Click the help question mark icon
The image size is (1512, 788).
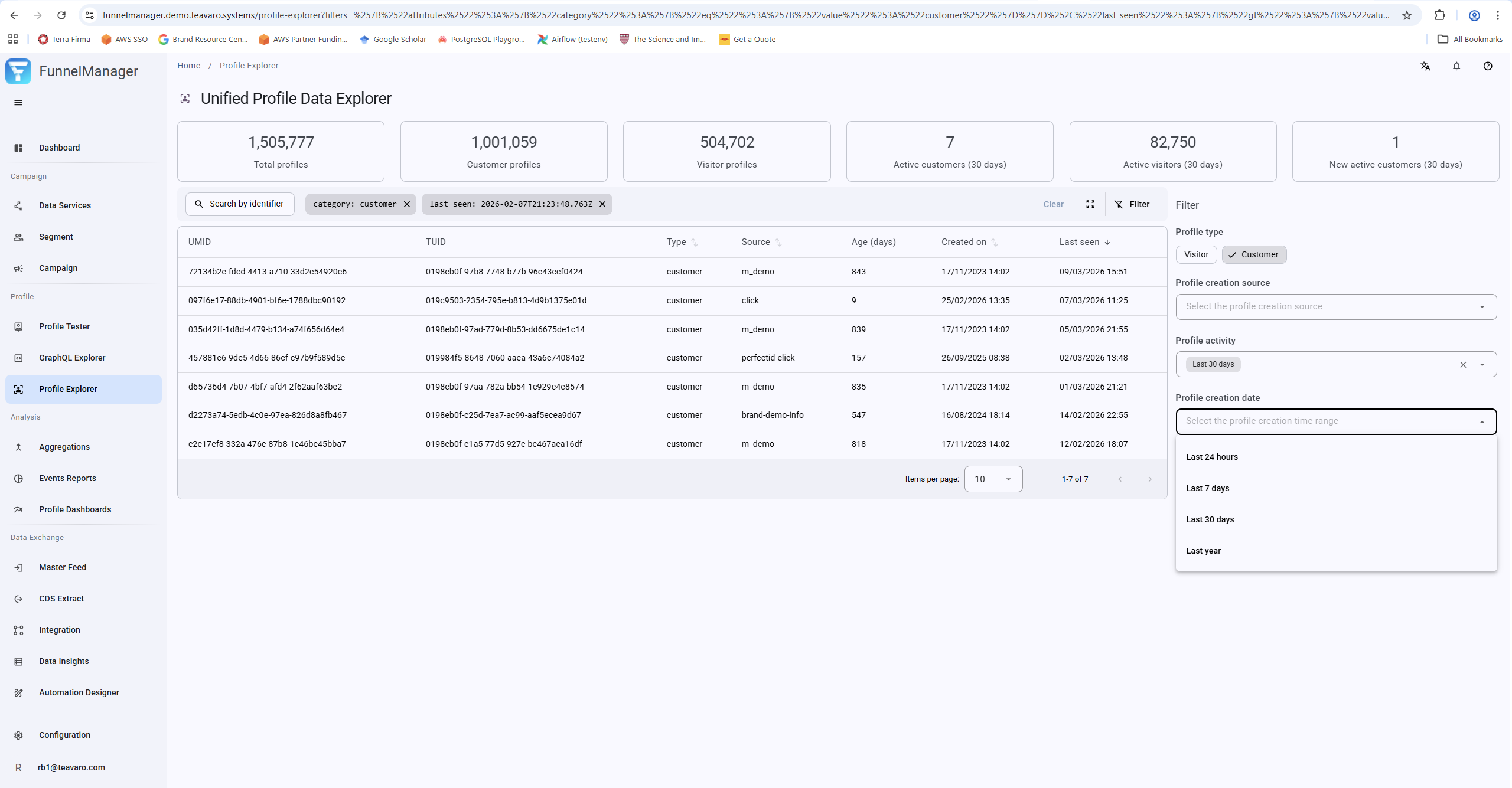pos(1488,66)
